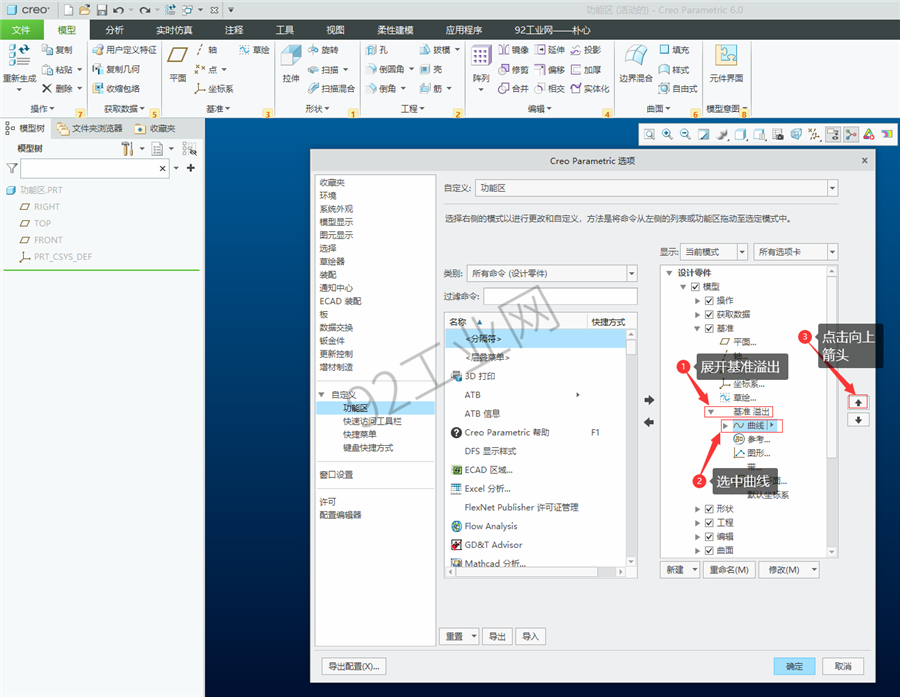Open the 文件 menu
Viewport: 900px width, 697px height.
point(21,30)
